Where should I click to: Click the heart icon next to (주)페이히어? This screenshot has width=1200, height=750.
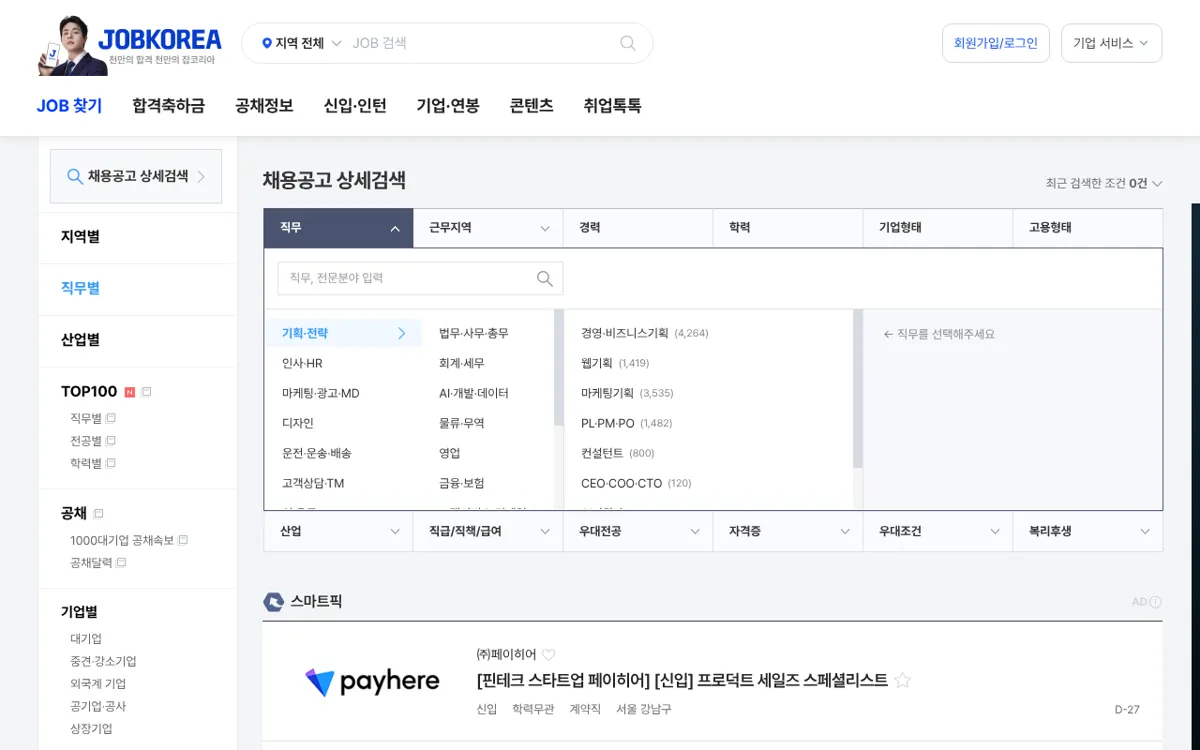pyautogui.click(x=548, y=654)
